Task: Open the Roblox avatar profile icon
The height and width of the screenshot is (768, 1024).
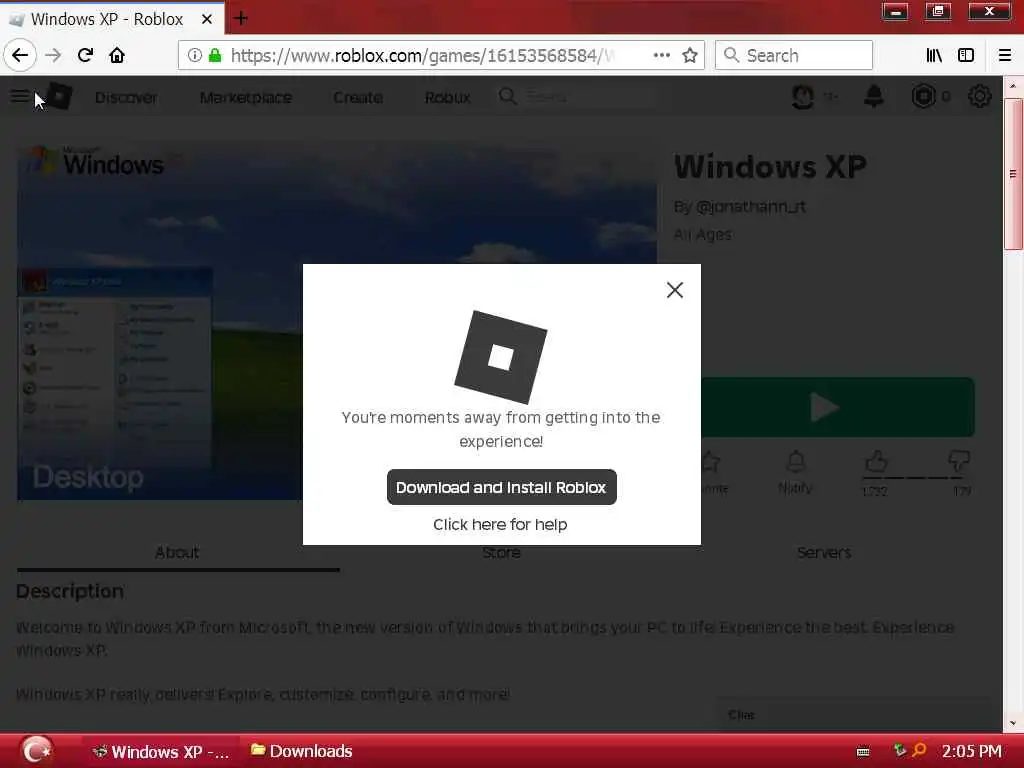Action: point(803,97)
